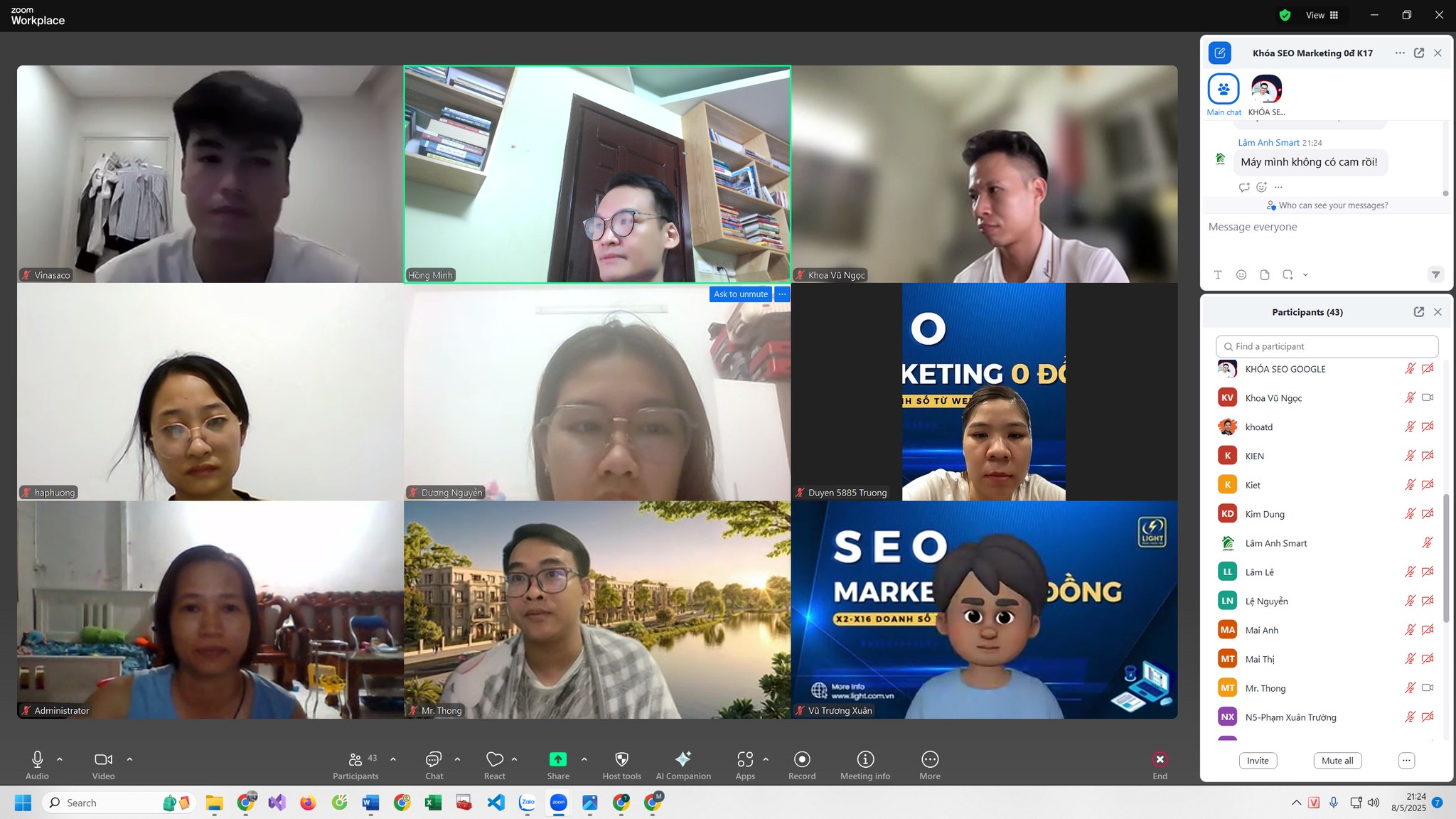Screen dimensions: 1456x819
Task: Open more options on Lâm Anh Smart's message
Action: 1278,187
